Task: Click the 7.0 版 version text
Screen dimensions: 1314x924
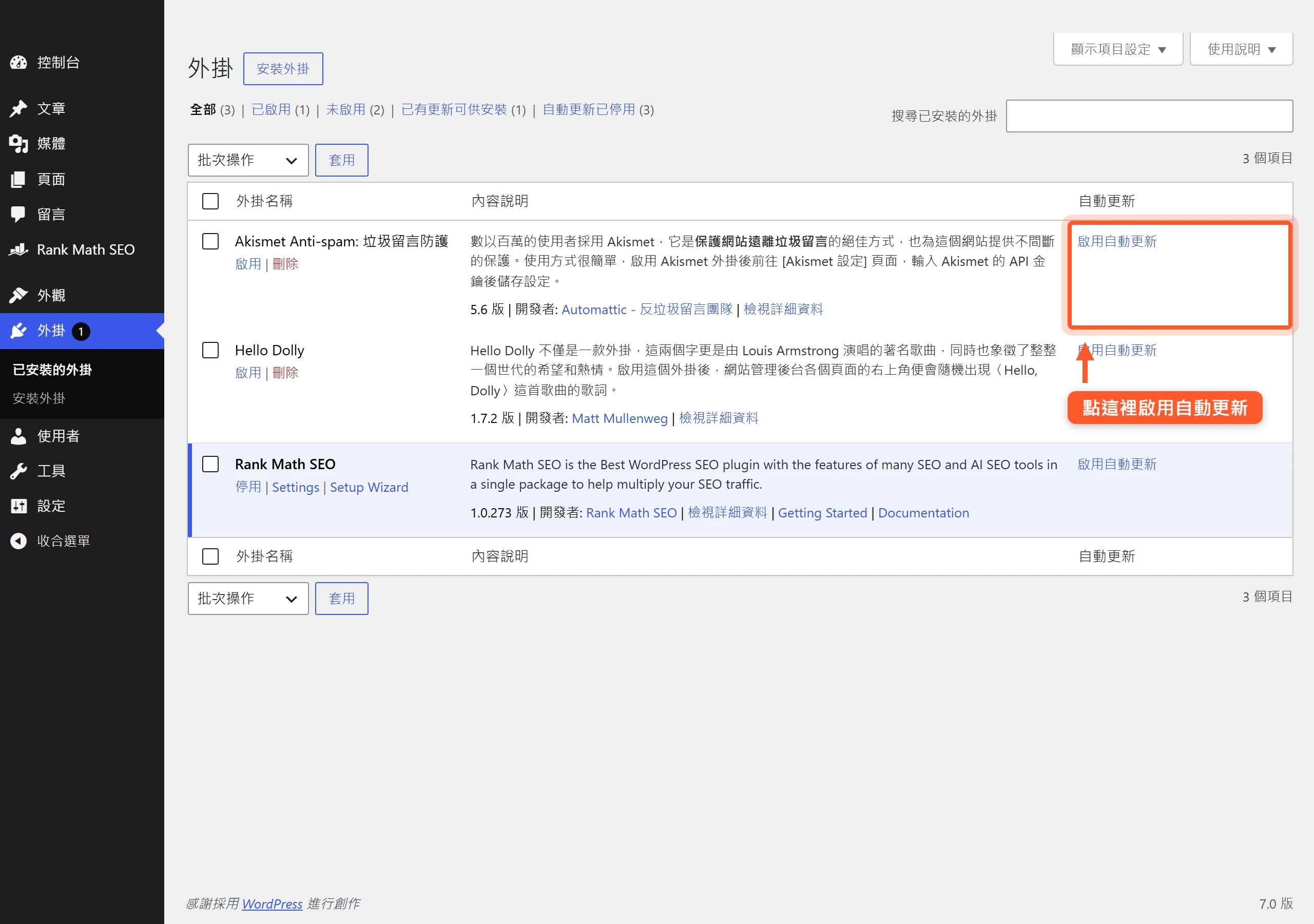Action: 1276,903
